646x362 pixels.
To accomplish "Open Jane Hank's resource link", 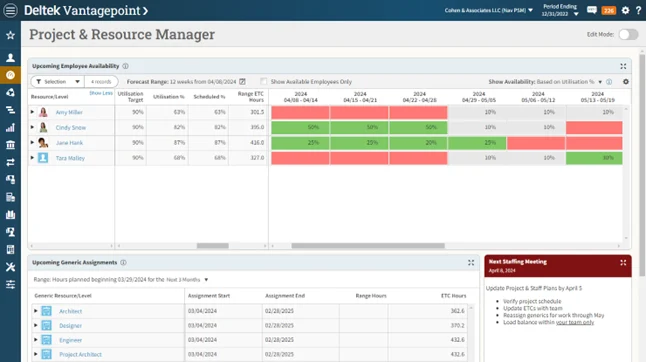I will coord(69,143).
